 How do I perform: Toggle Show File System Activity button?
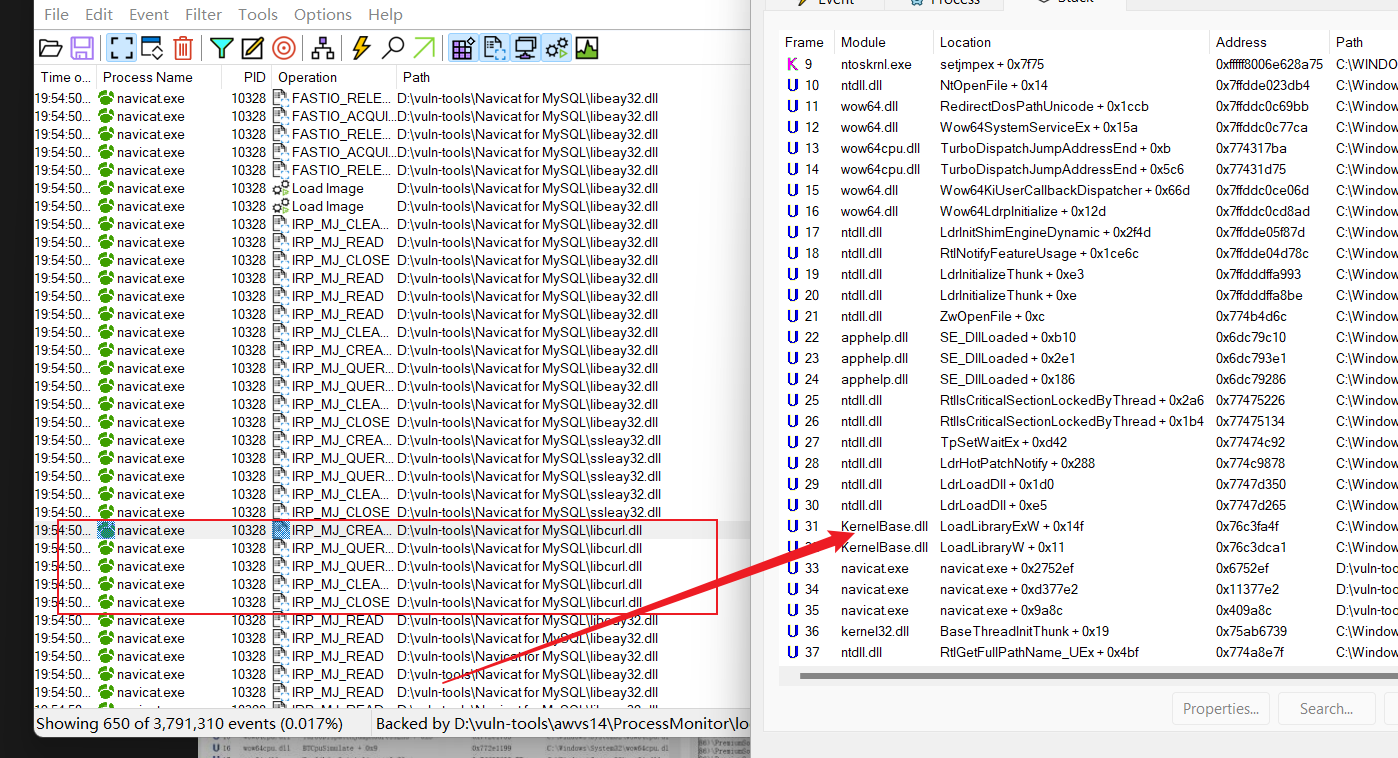coord(495,47)
